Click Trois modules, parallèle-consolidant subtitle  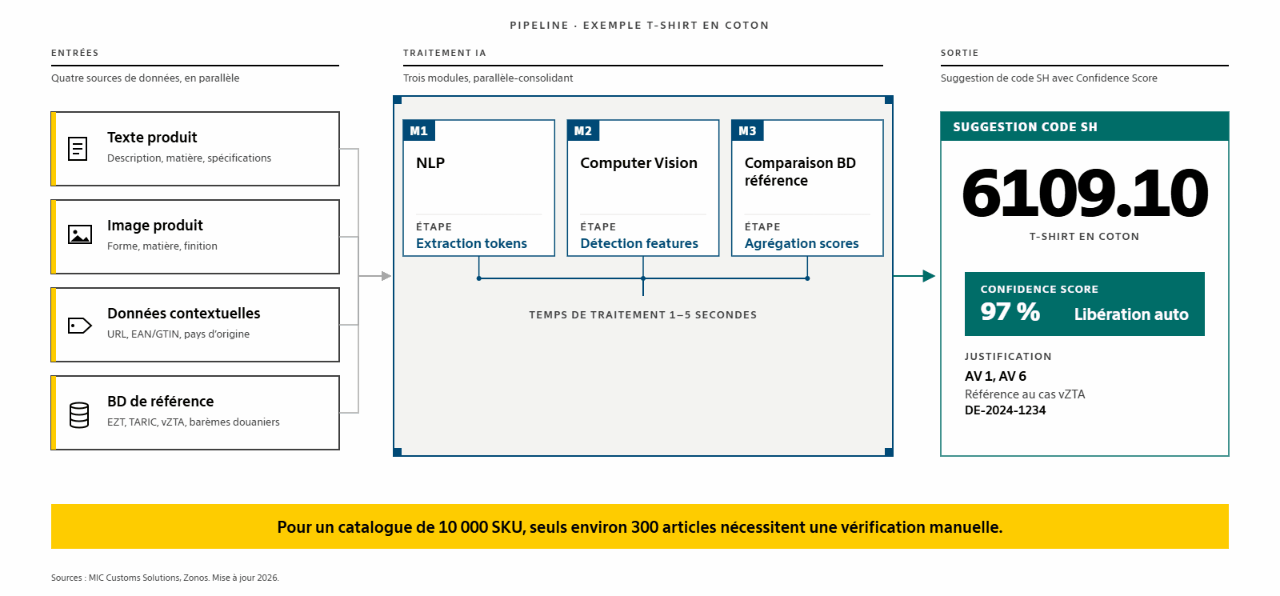pyautogui.click(x=488, y=78)
